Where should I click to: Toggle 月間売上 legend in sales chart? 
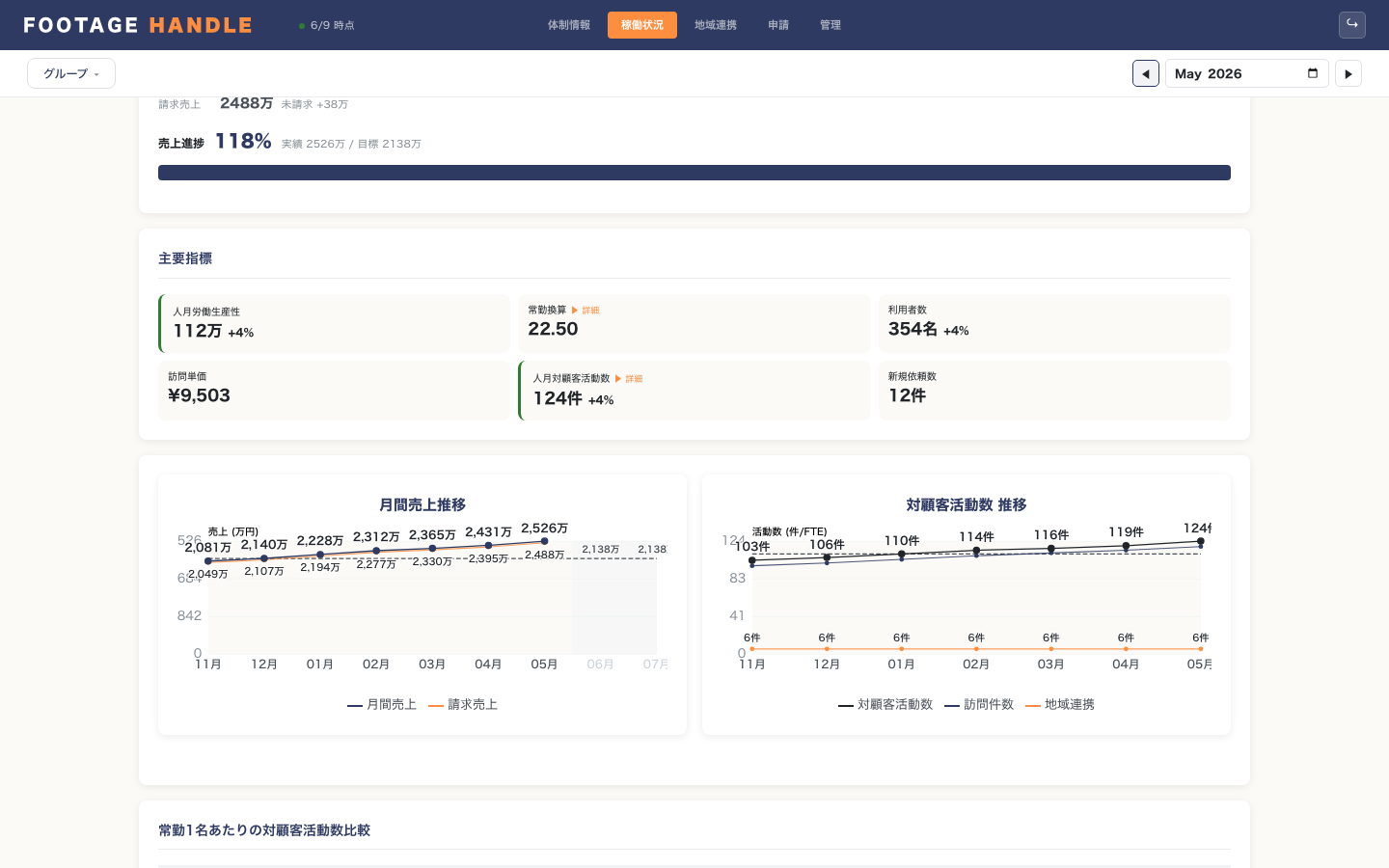382,705
